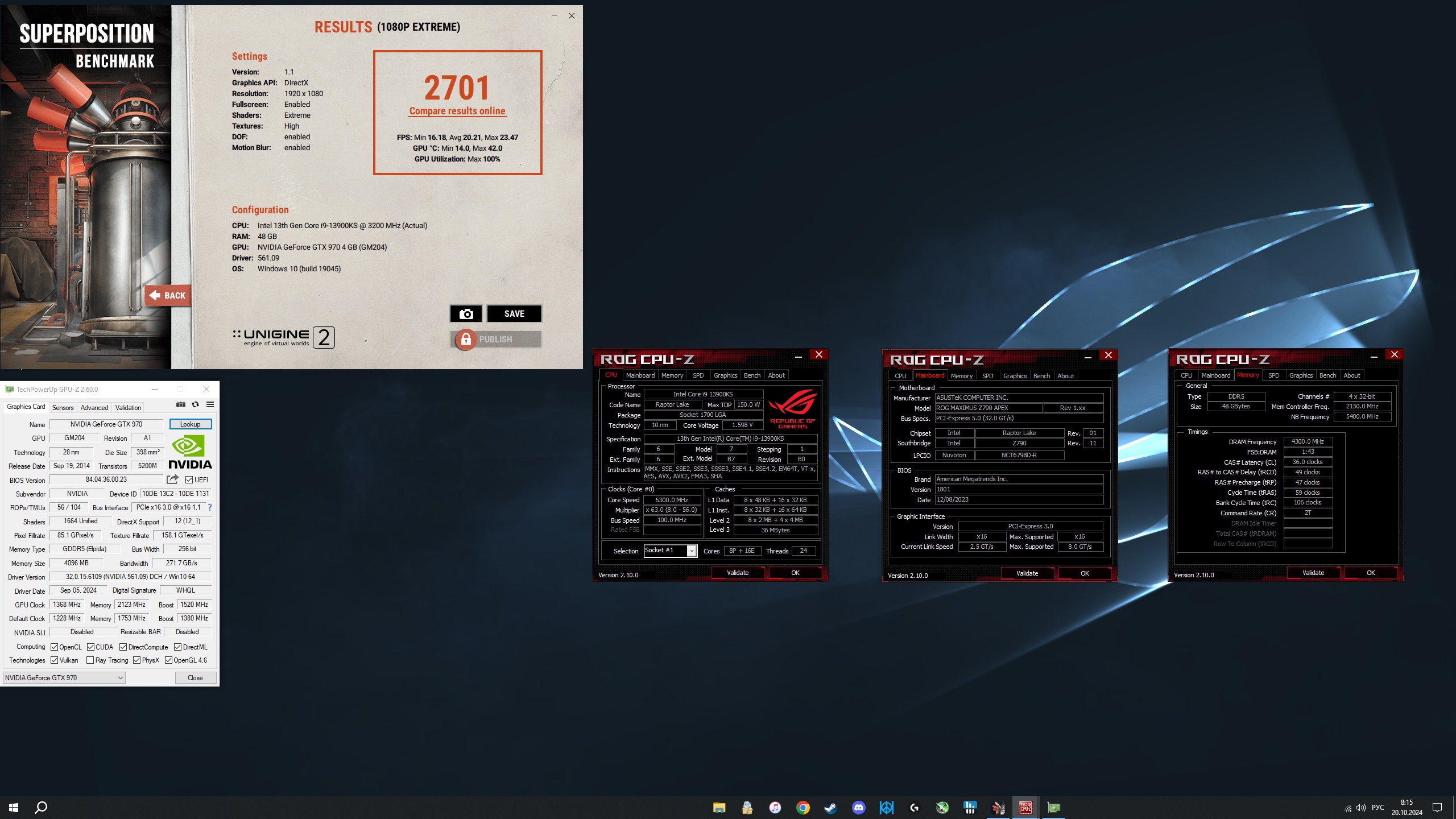
Task: Toggle the OpenCL checkbox
Action: pos(55,647)
